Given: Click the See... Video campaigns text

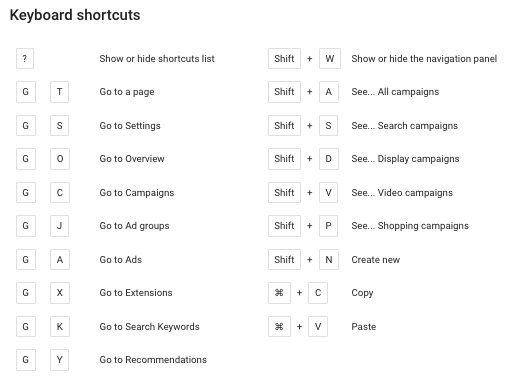Looking at the screenshot, I should click(x=402, y=193).
